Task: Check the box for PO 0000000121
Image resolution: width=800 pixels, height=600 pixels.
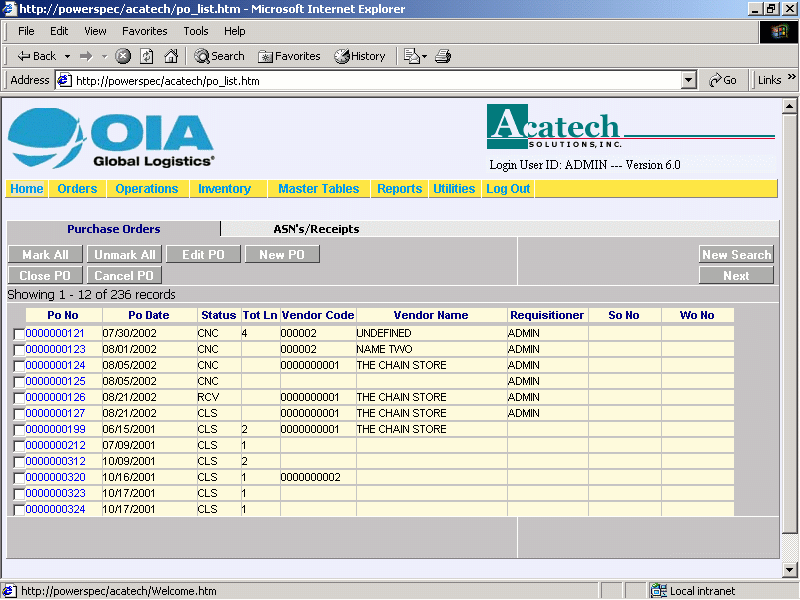Action: click(x=19, y=334)
